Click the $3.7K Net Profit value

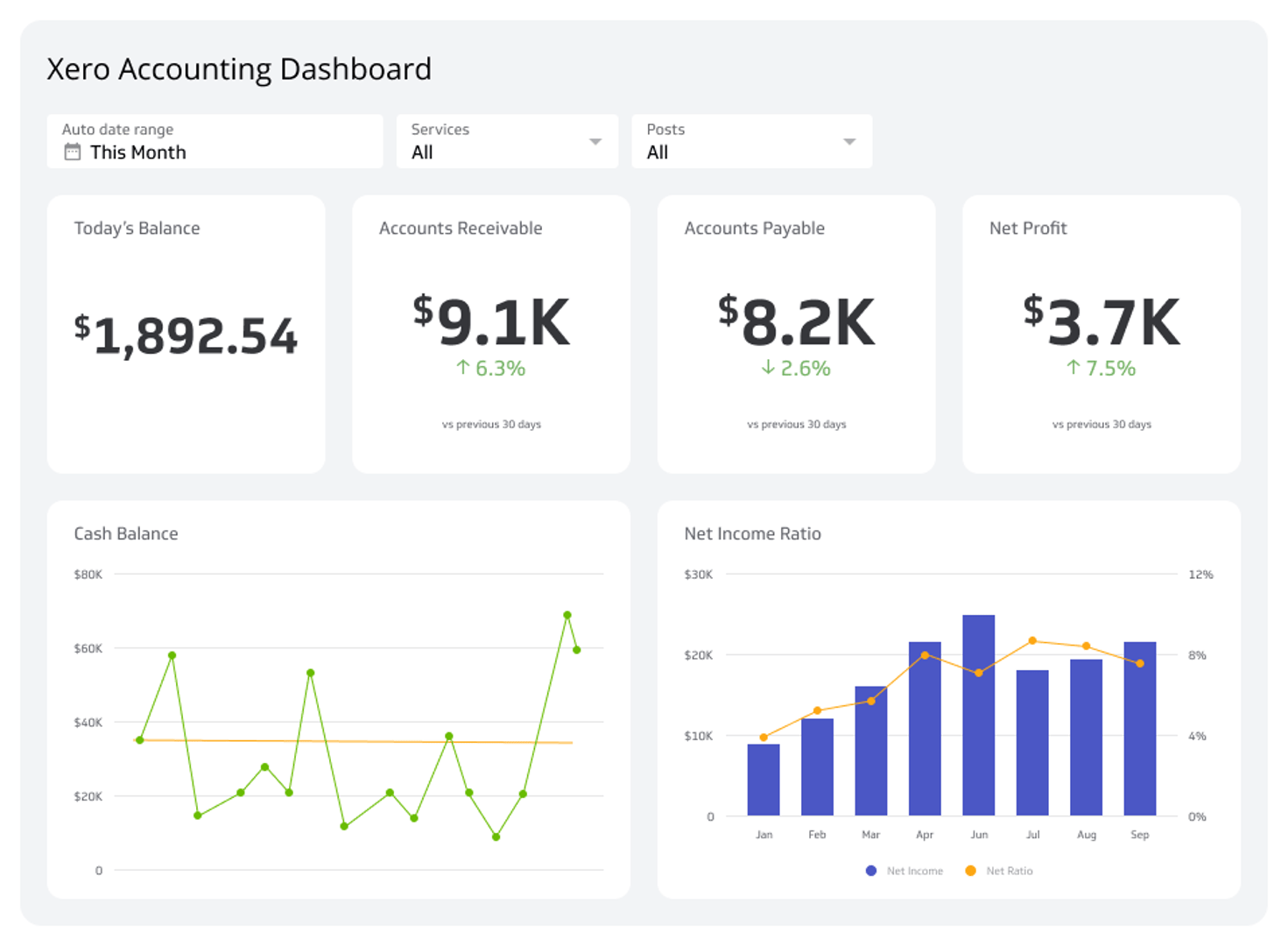click(x=1101, y=322)
